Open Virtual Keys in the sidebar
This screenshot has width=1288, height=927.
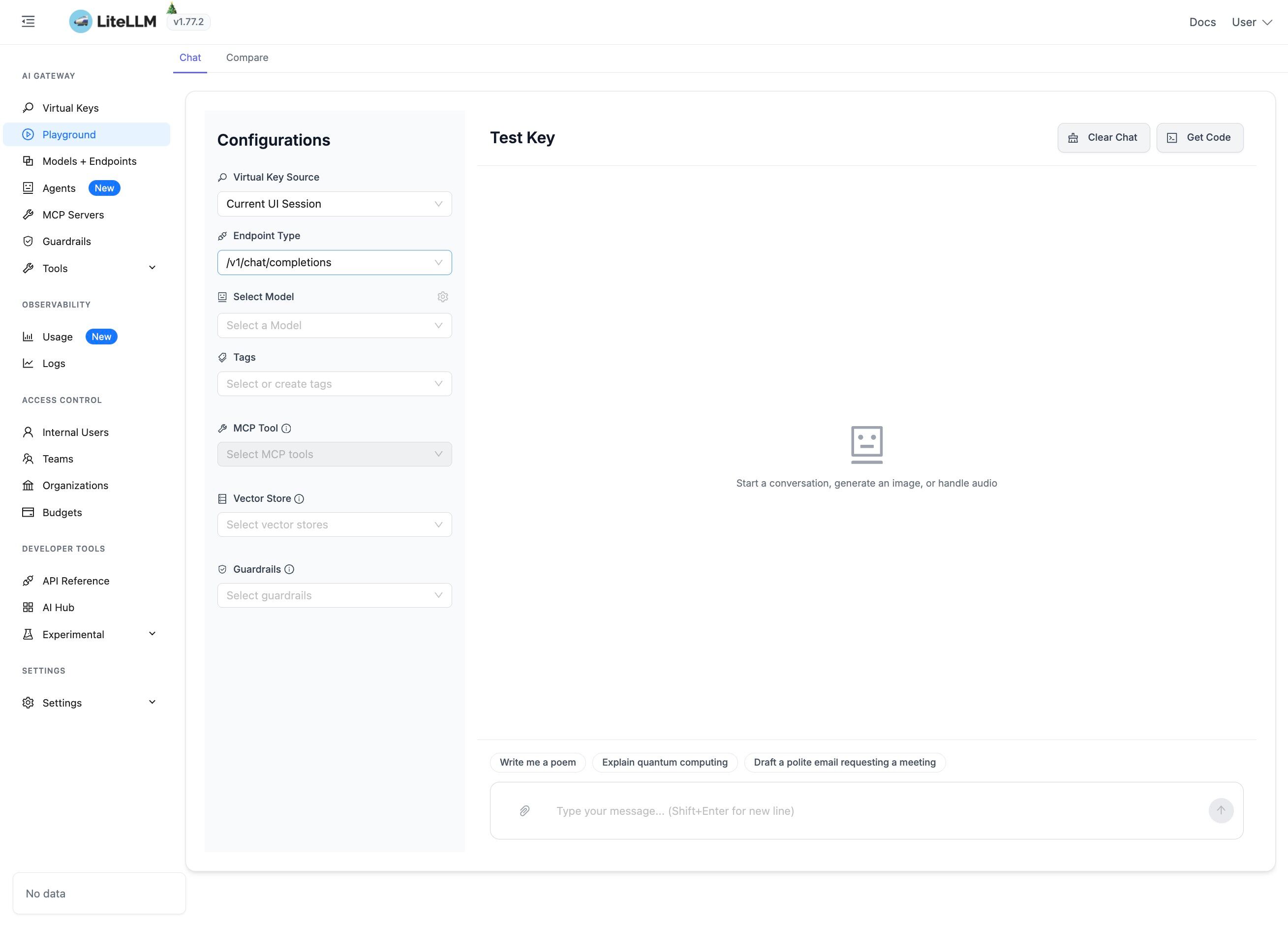point(70,107)
